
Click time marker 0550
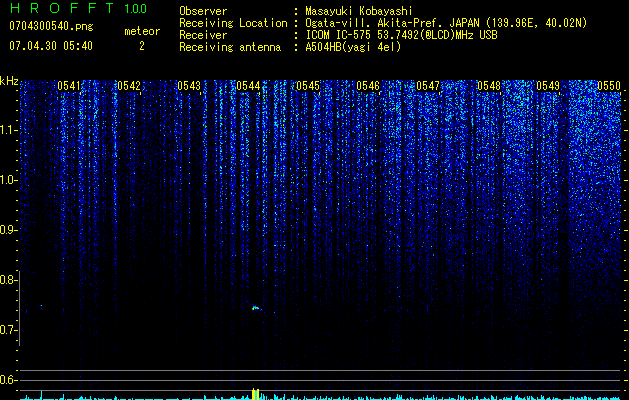(x=609, y=86)
